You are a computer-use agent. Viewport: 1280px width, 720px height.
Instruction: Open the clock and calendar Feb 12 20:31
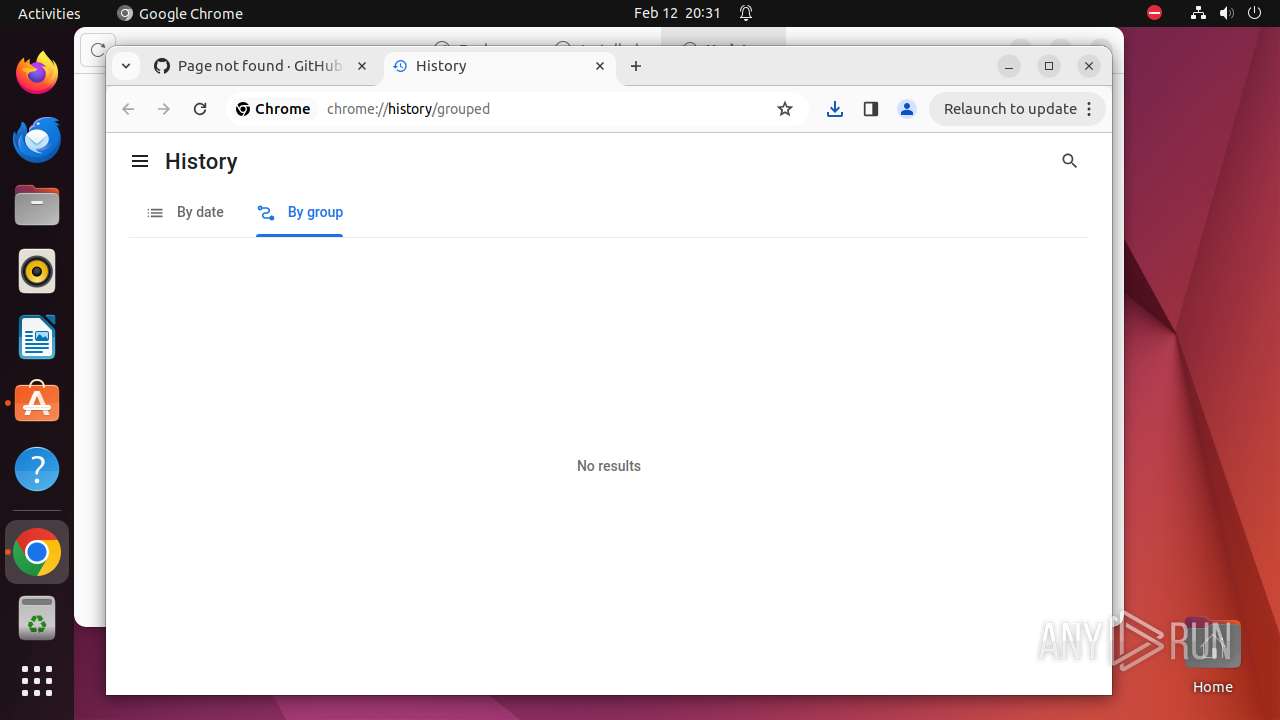click(x=677, y=13)
